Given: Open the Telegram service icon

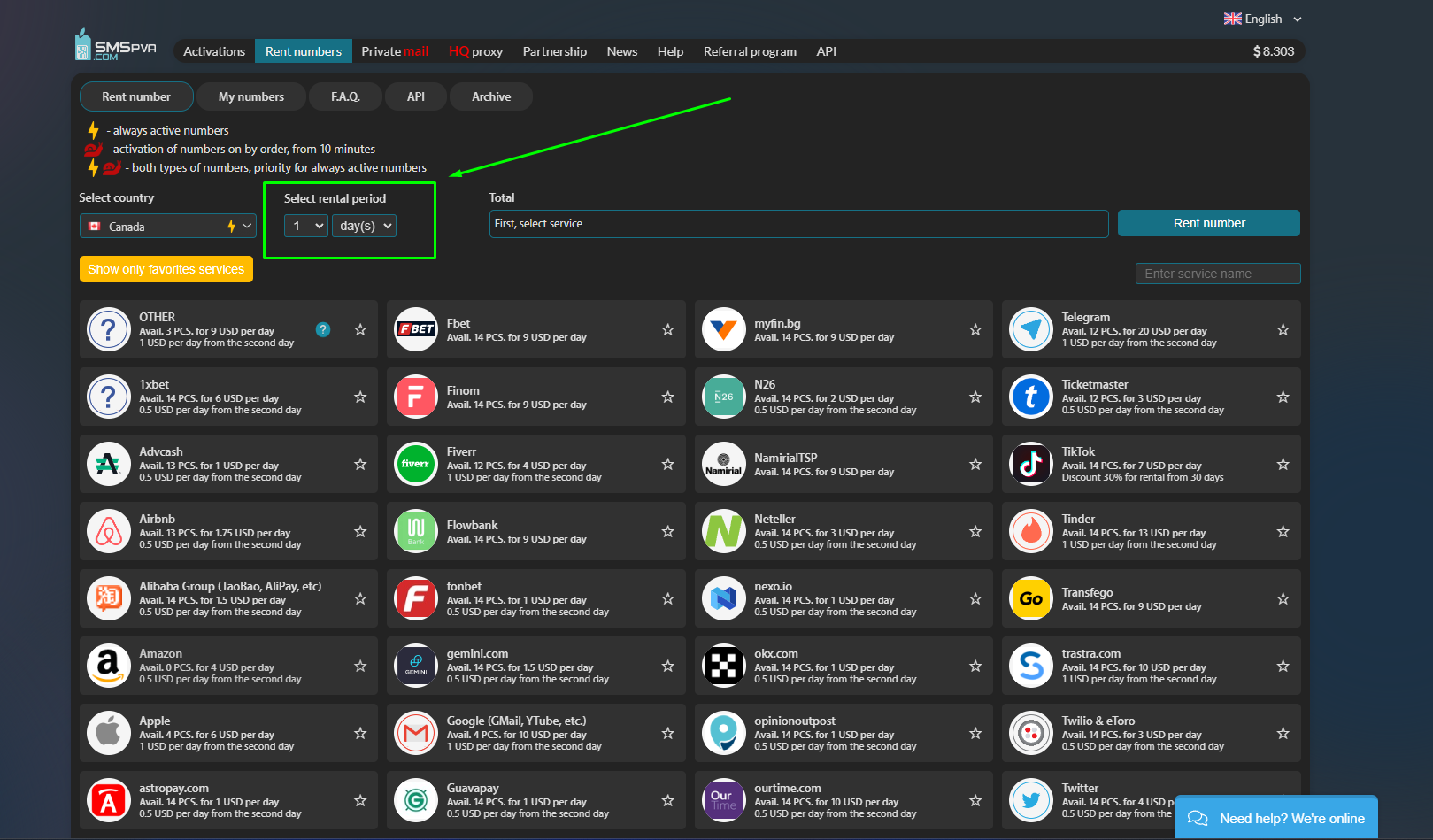Looking at the screenshot, I should pos(1031,329).
